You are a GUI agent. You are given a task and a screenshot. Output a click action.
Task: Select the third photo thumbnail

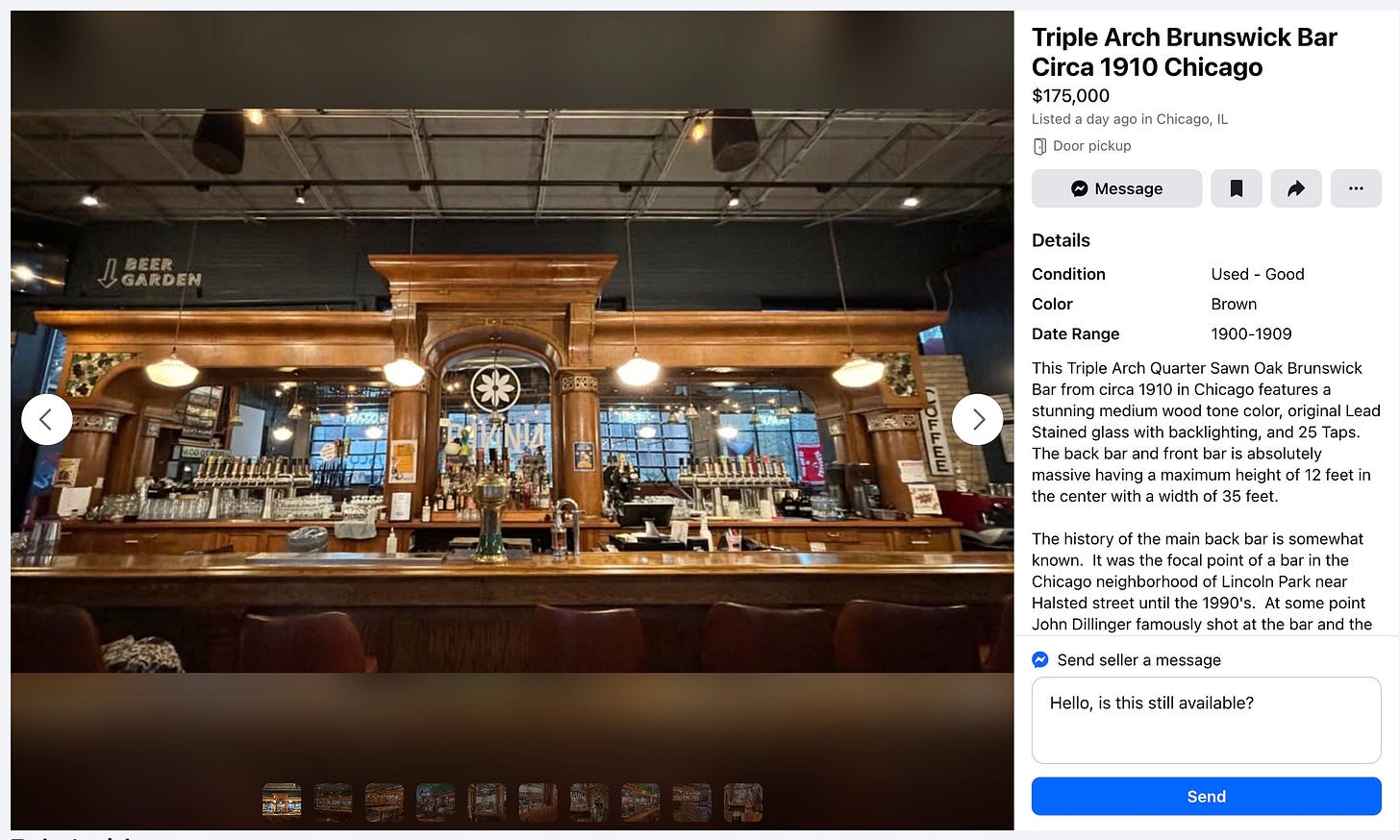click(385, 802)
